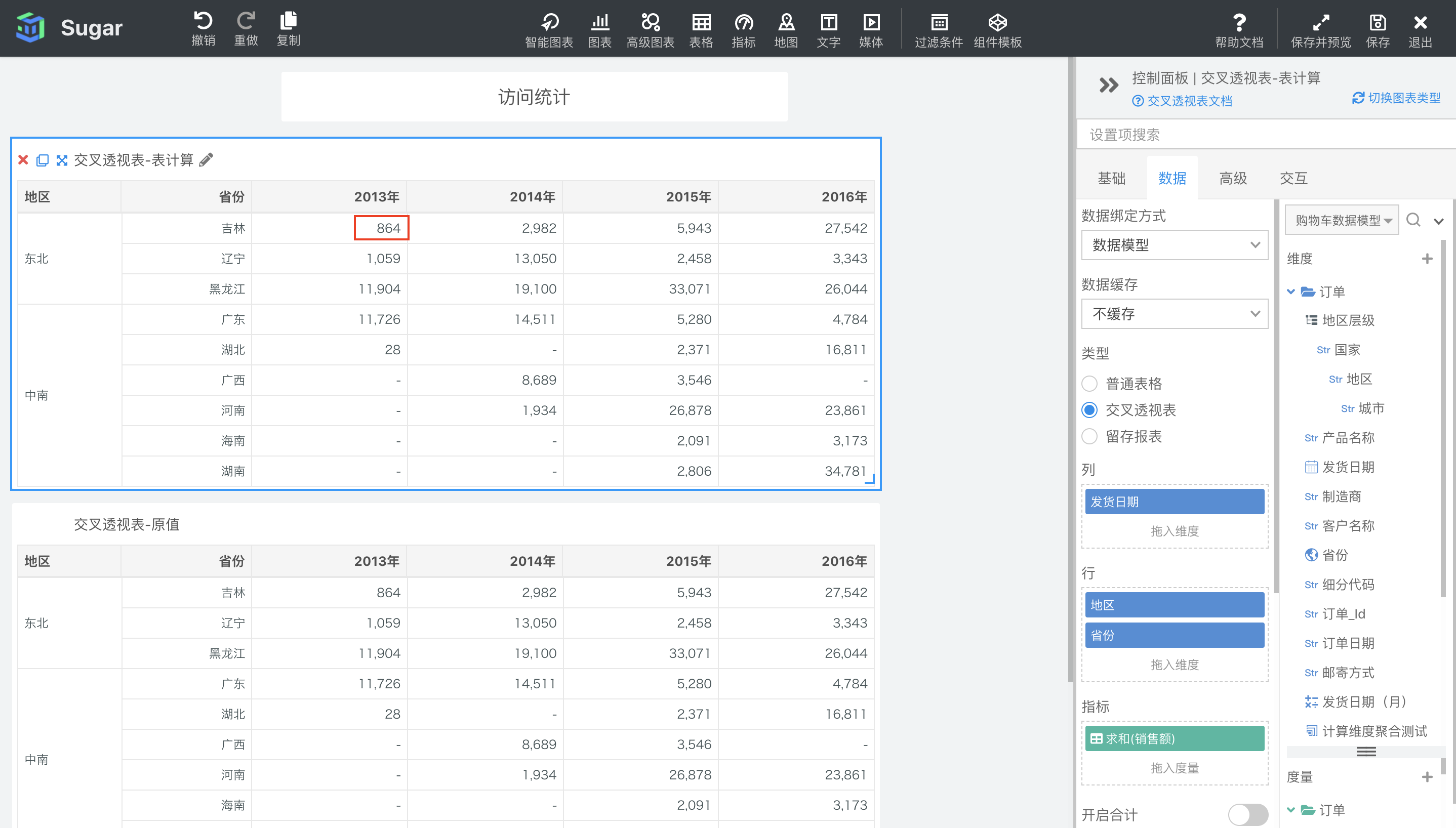Click the 求和(销售额) metric chip
The width and height of the screenshot is (1456, 828).
pos(1175,738)
